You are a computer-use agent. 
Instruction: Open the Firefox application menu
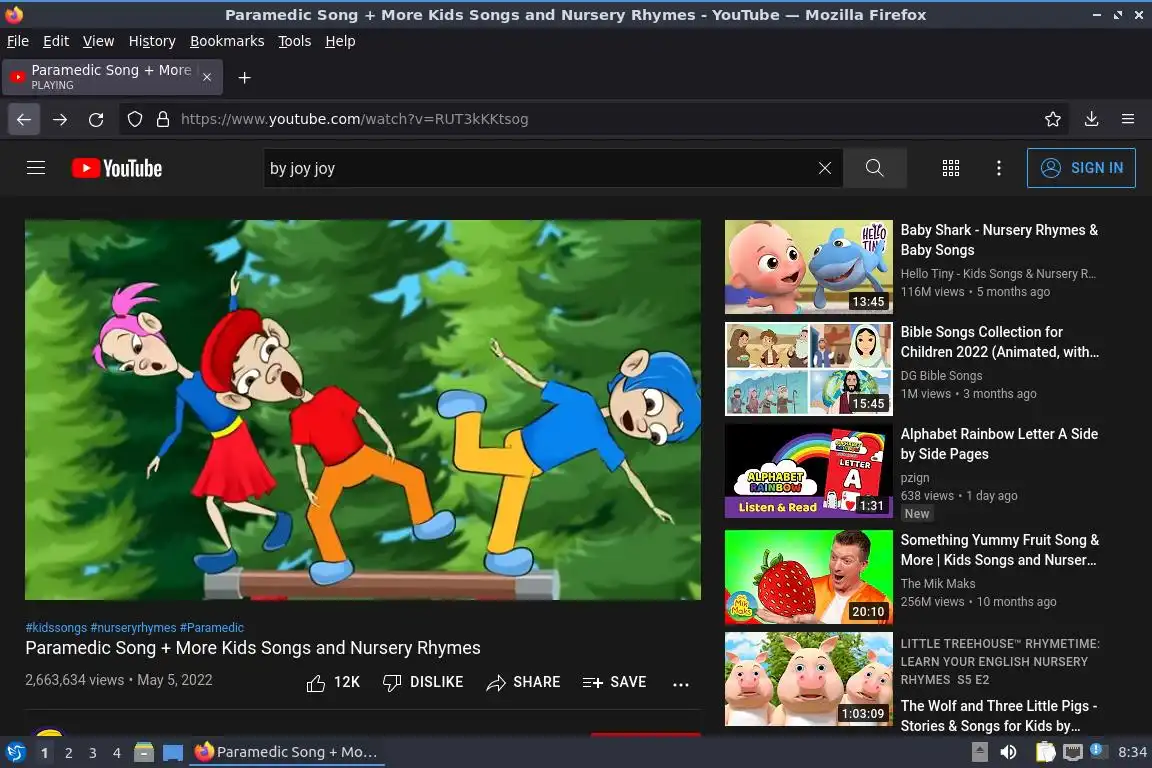[1128, 119]
